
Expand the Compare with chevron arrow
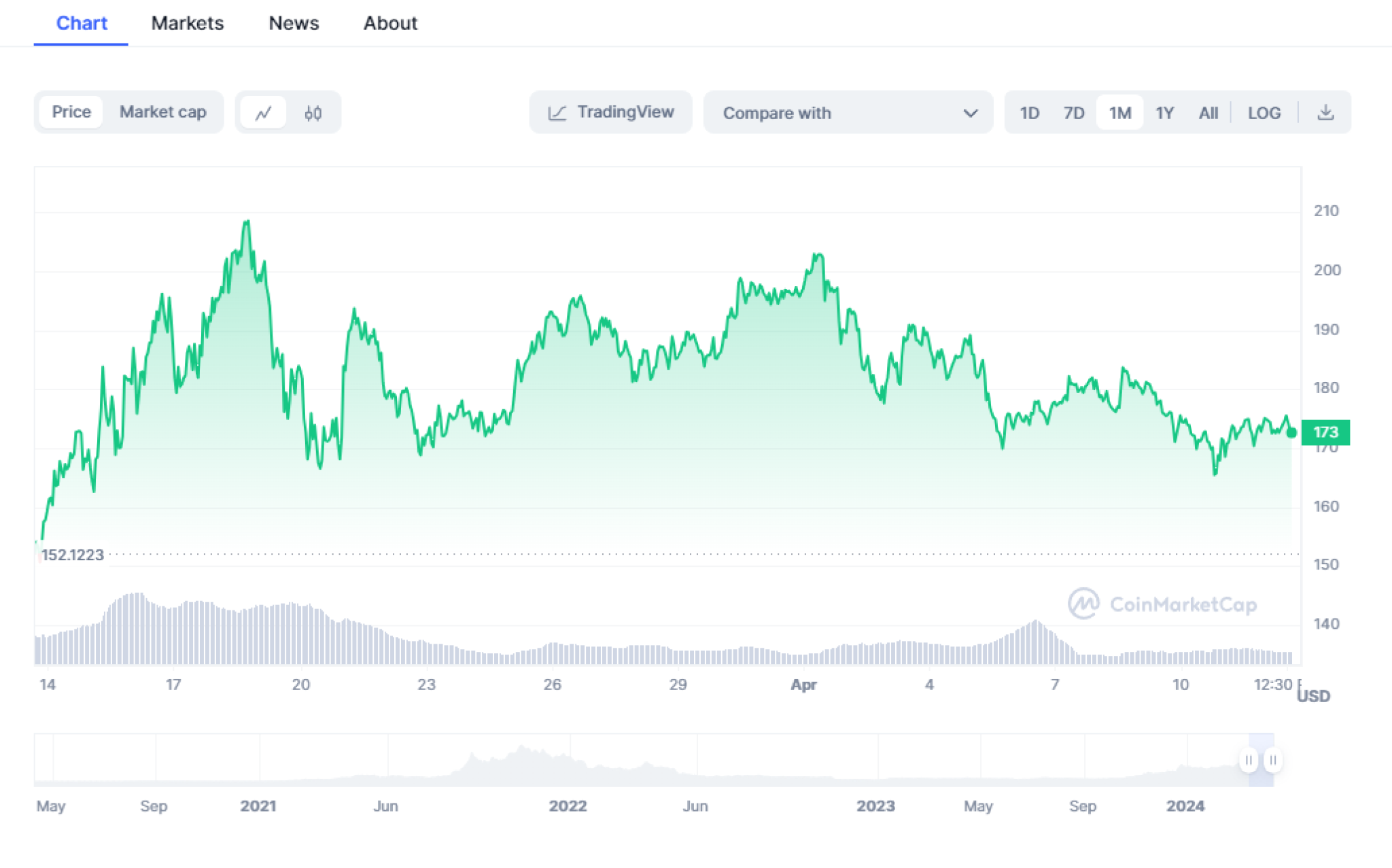click(x=971, y=113)
